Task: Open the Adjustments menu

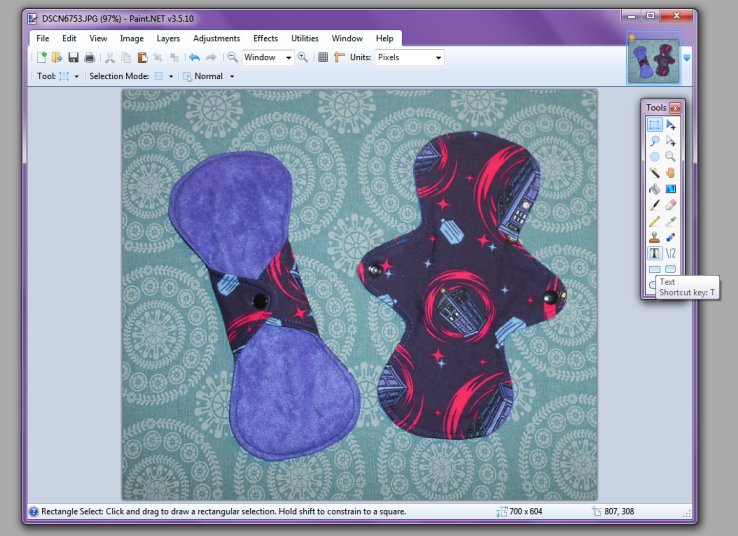Action: [x=216, y=38]
